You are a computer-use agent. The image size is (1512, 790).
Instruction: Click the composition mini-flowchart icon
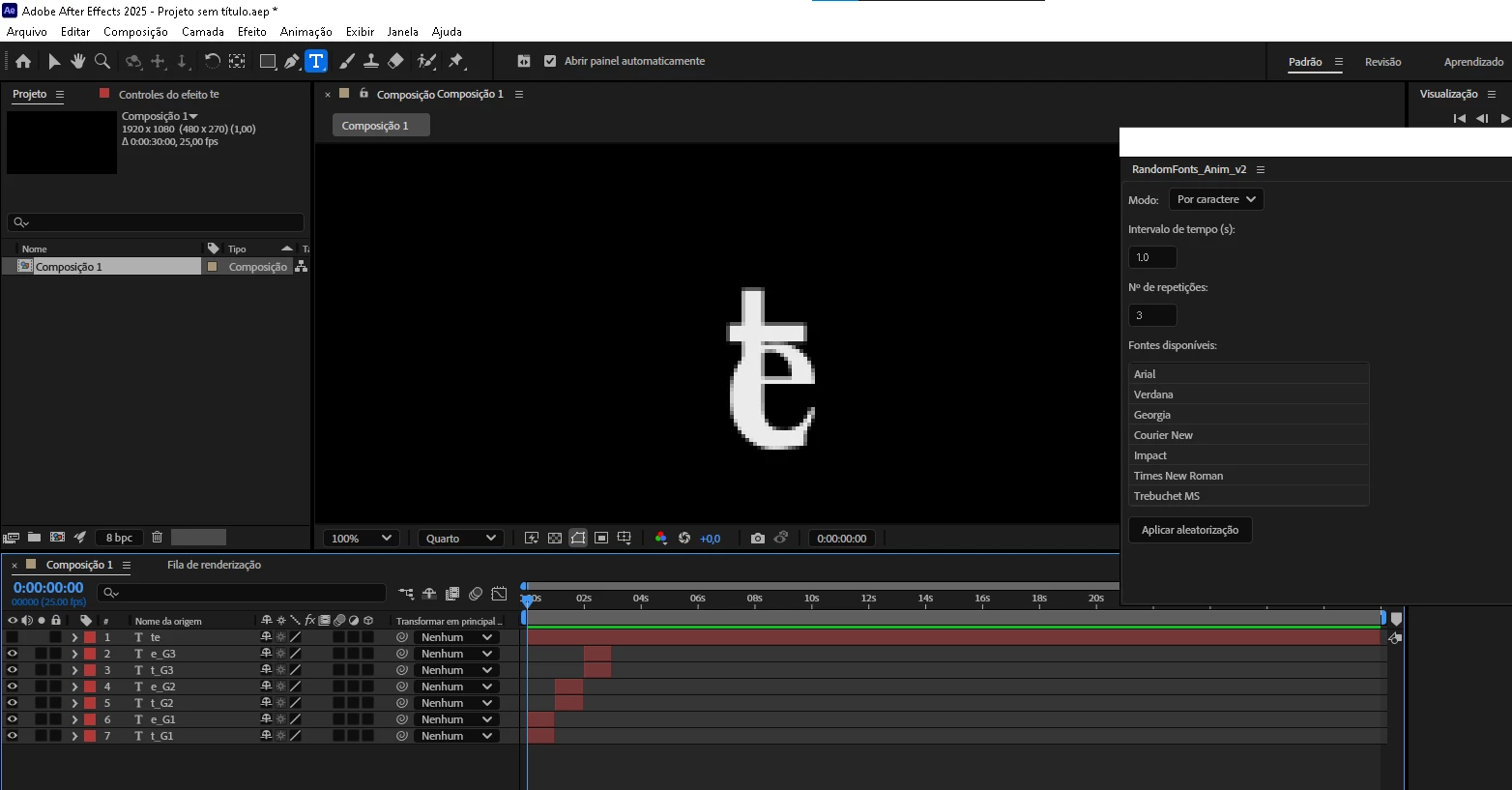coord(406,594)
